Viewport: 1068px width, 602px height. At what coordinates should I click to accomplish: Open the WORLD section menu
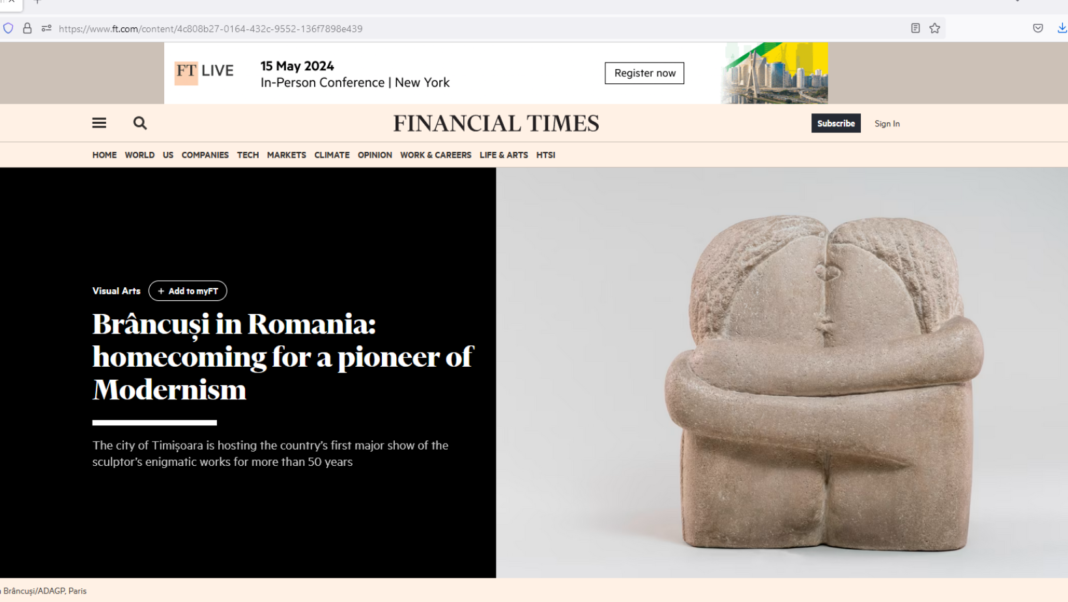click(x=140, y=155)
